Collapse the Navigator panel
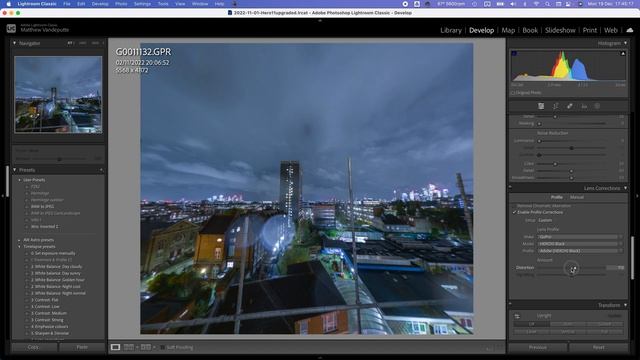The image size is (640, 360). [15, 43]
